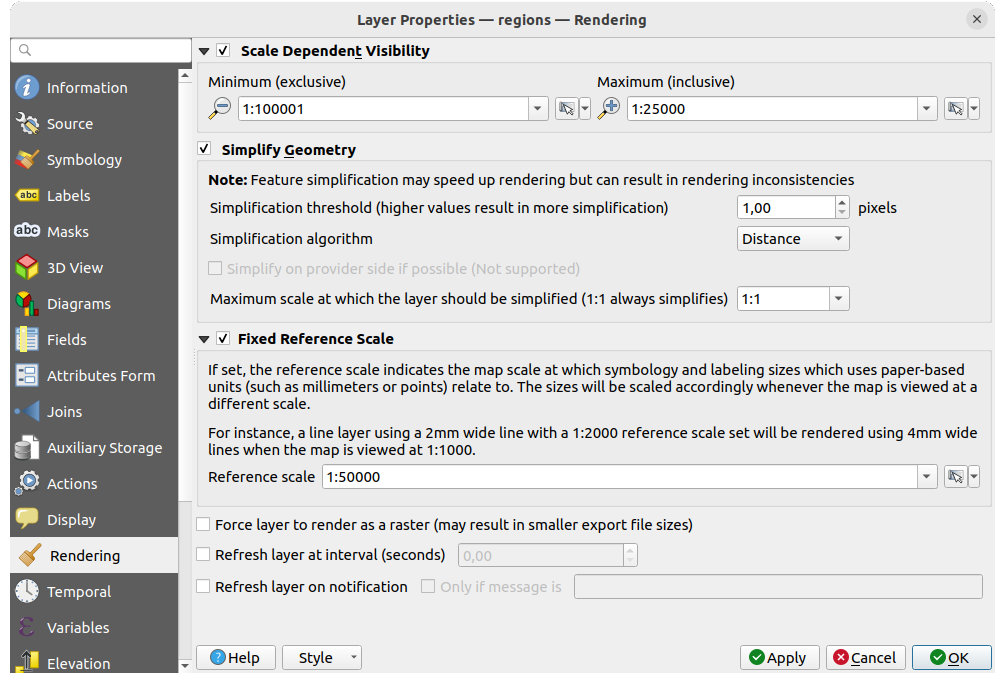The height and width of the screenshot is (683, 1005).
Task: Apply the rendering changes
Action: click(779, 657)
